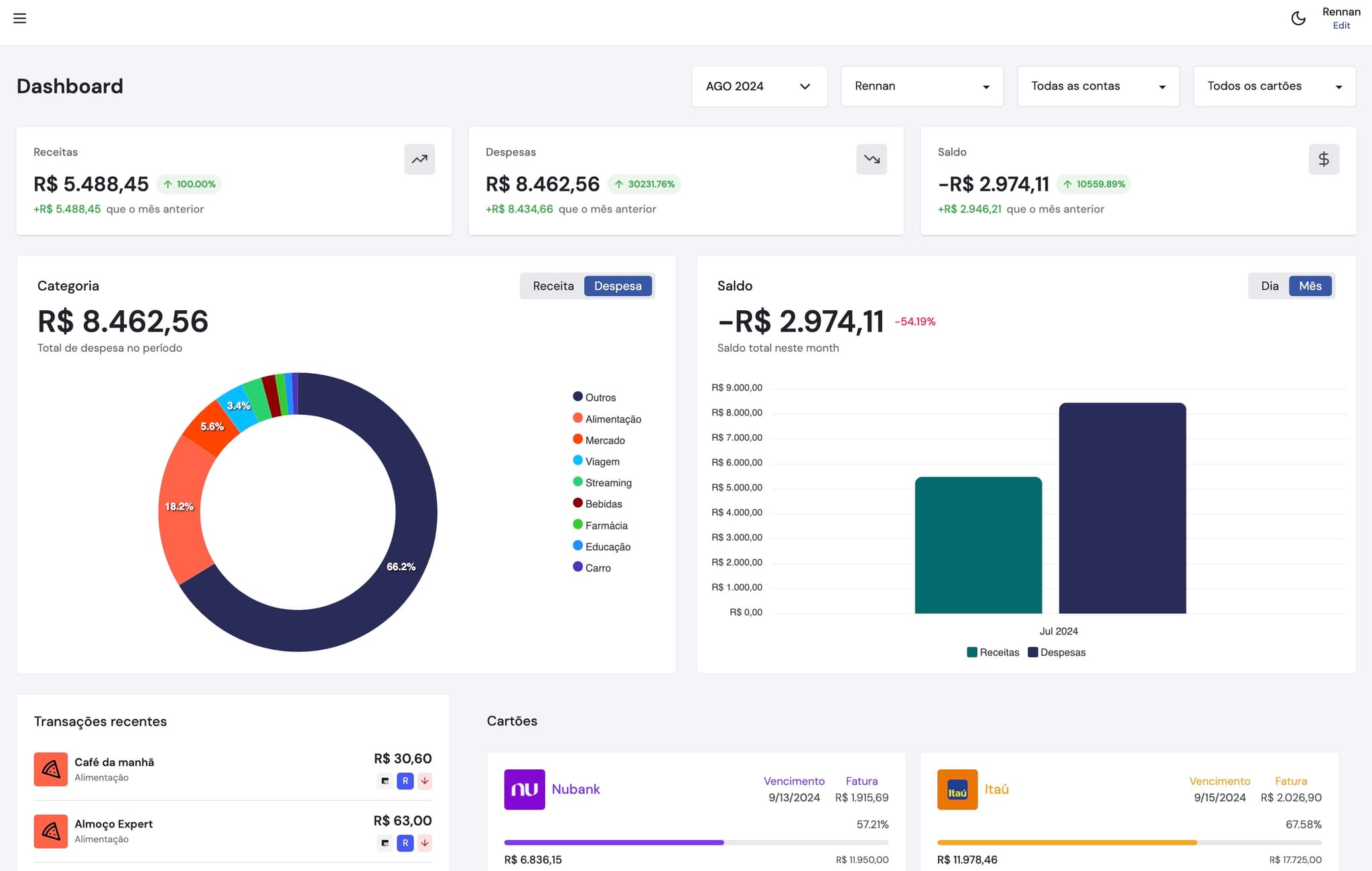Switch Categoria chart to Despesa

(x=618, y=286)
